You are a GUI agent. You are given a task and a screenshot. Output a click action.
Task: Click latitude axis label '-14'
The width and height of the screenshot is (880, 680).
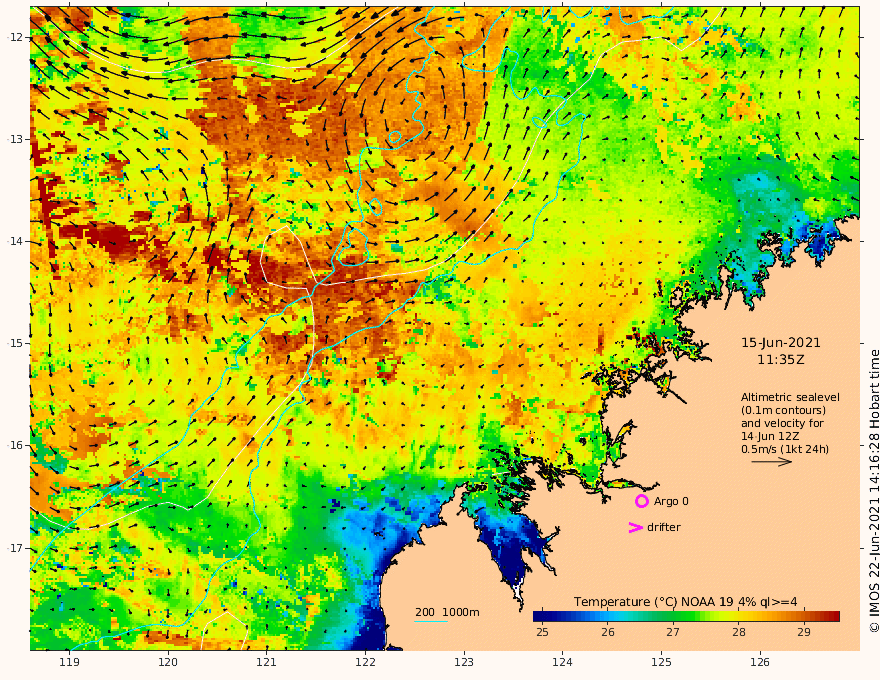click(x=15, y=241)
